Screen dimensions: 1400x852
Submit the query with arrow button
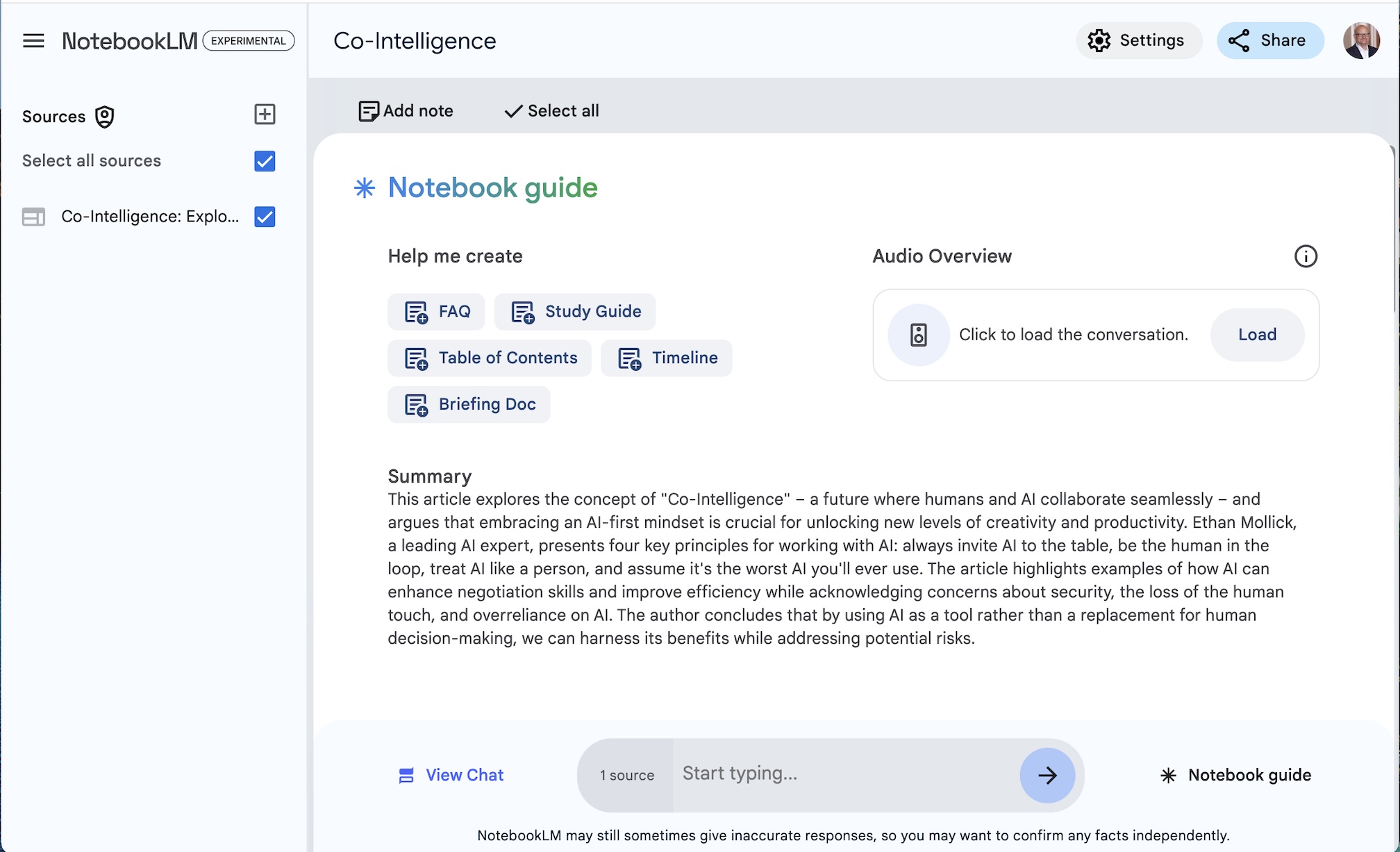(x=1047, y=775)
